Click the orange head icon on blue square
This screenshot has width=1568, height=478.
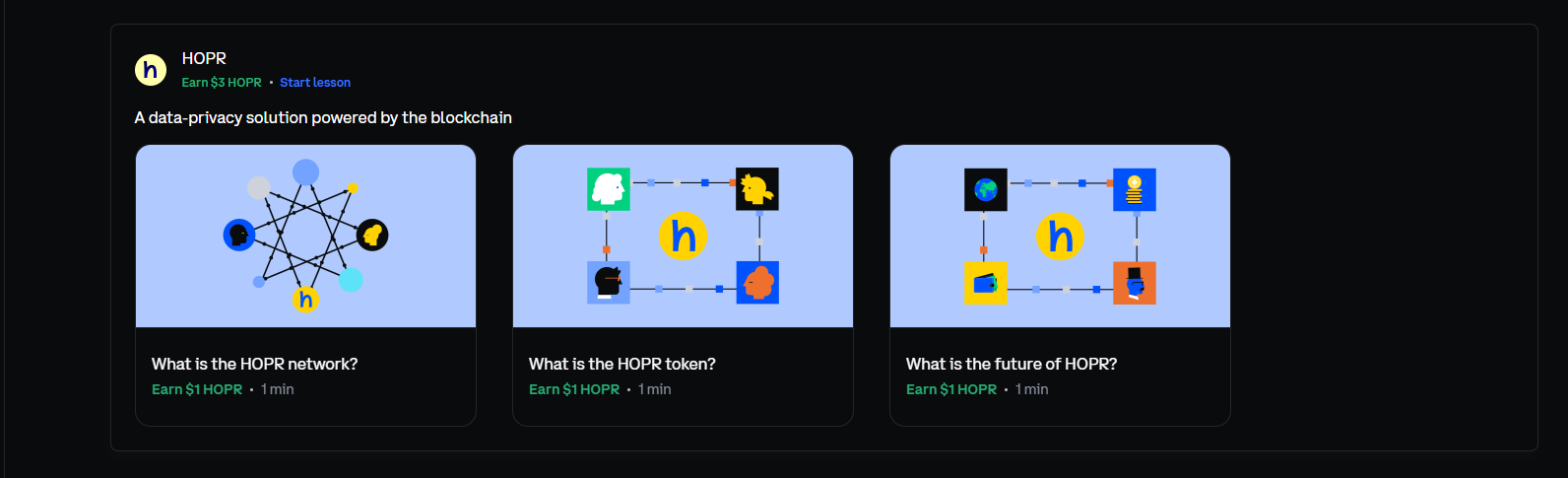point(757,283)
